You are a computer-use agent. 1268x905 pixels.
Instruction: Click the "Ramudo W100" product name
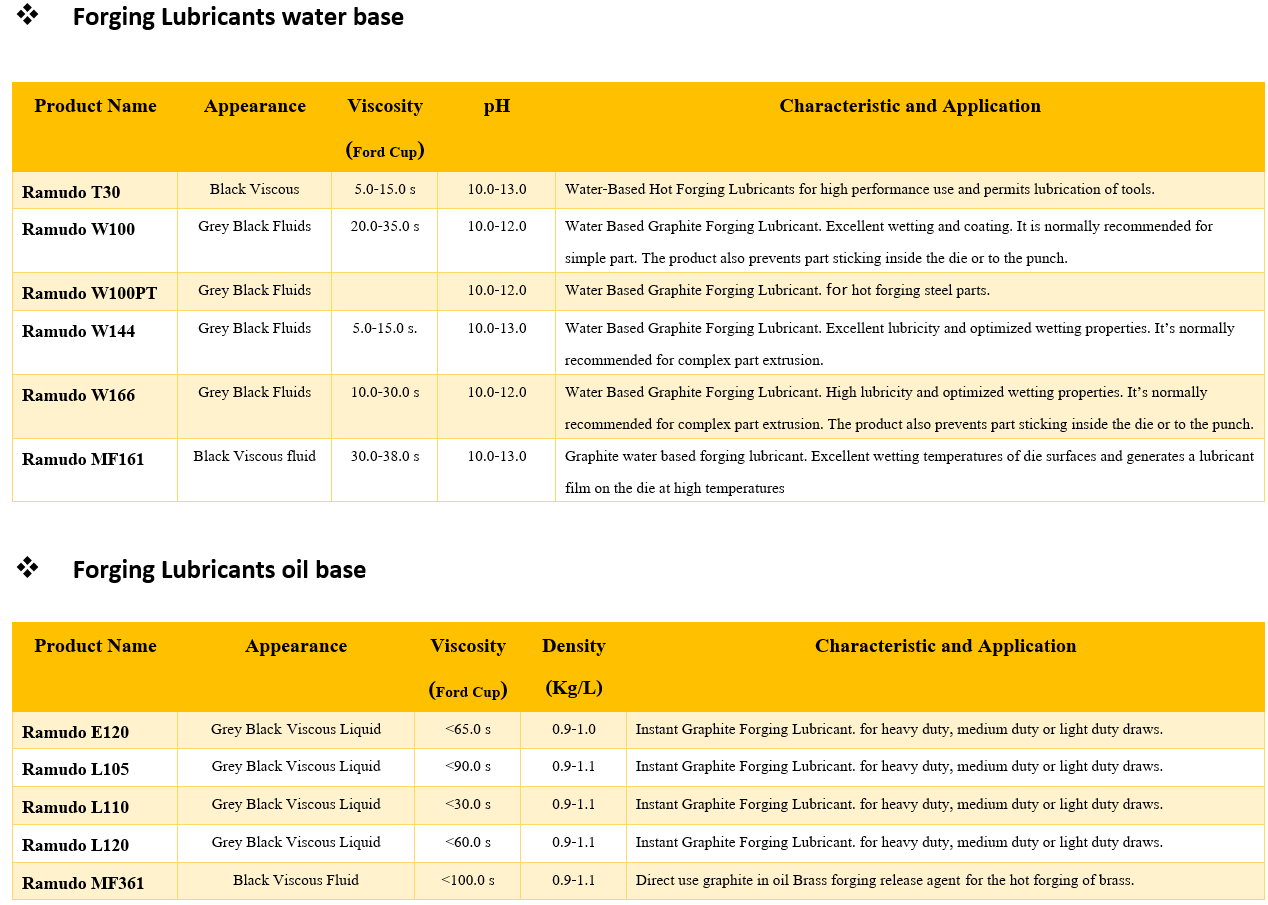coord(78,229)
